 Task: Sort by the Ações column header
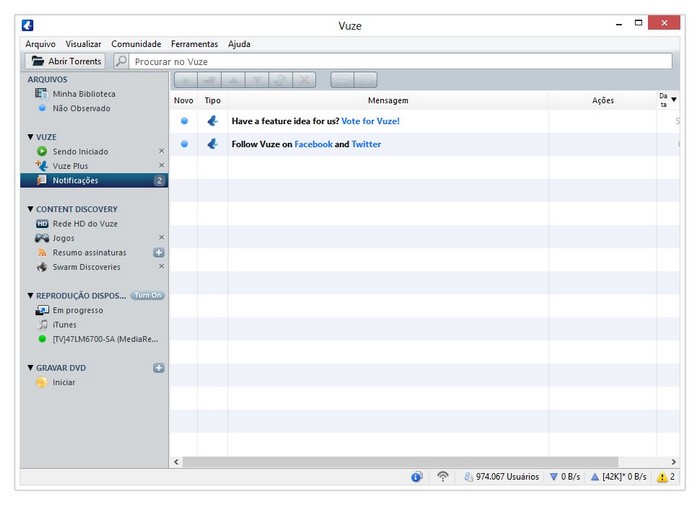603,100
